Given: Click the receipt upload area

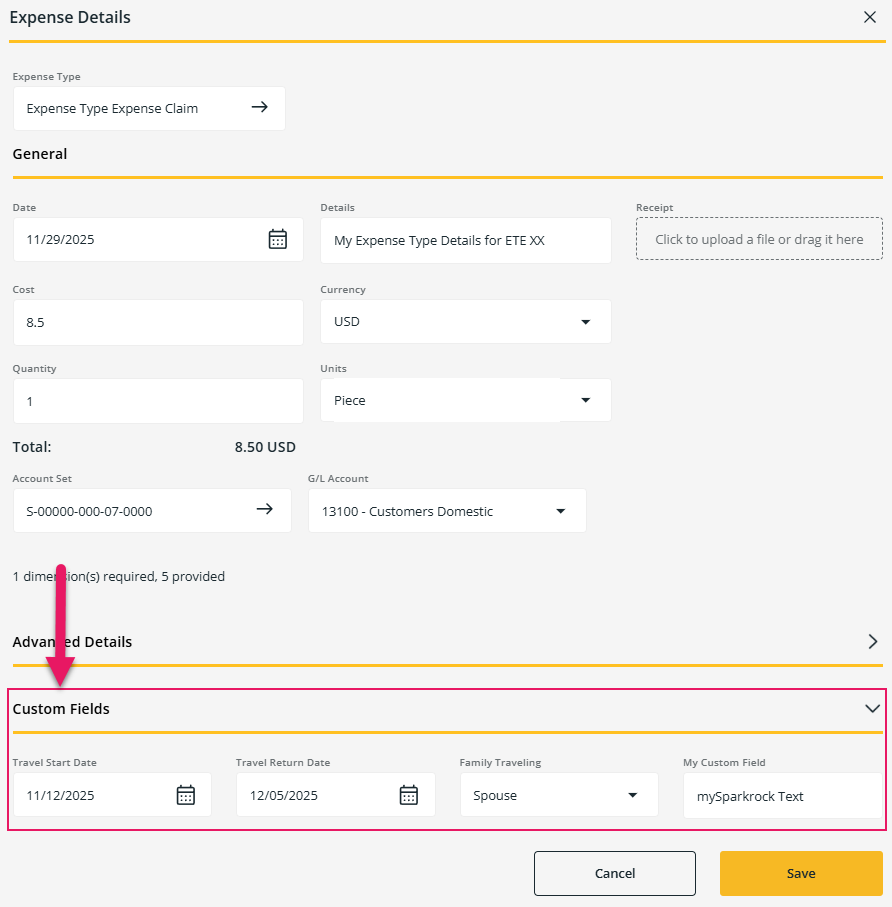Looking at the screenshot, I should coord(758,238).
